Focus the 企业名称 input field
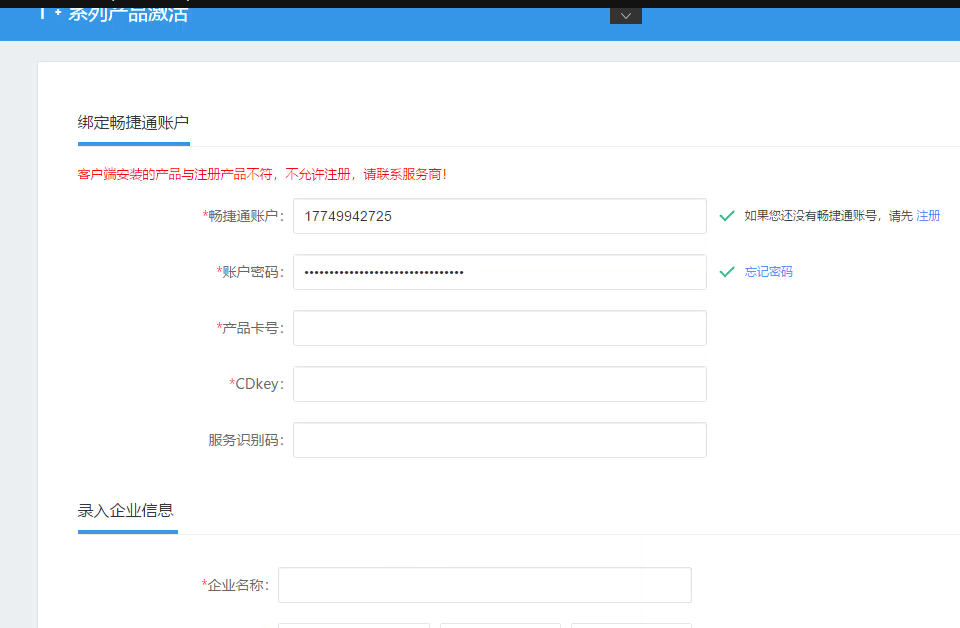The height and width of the screenshot is (628, 960). 485,585
